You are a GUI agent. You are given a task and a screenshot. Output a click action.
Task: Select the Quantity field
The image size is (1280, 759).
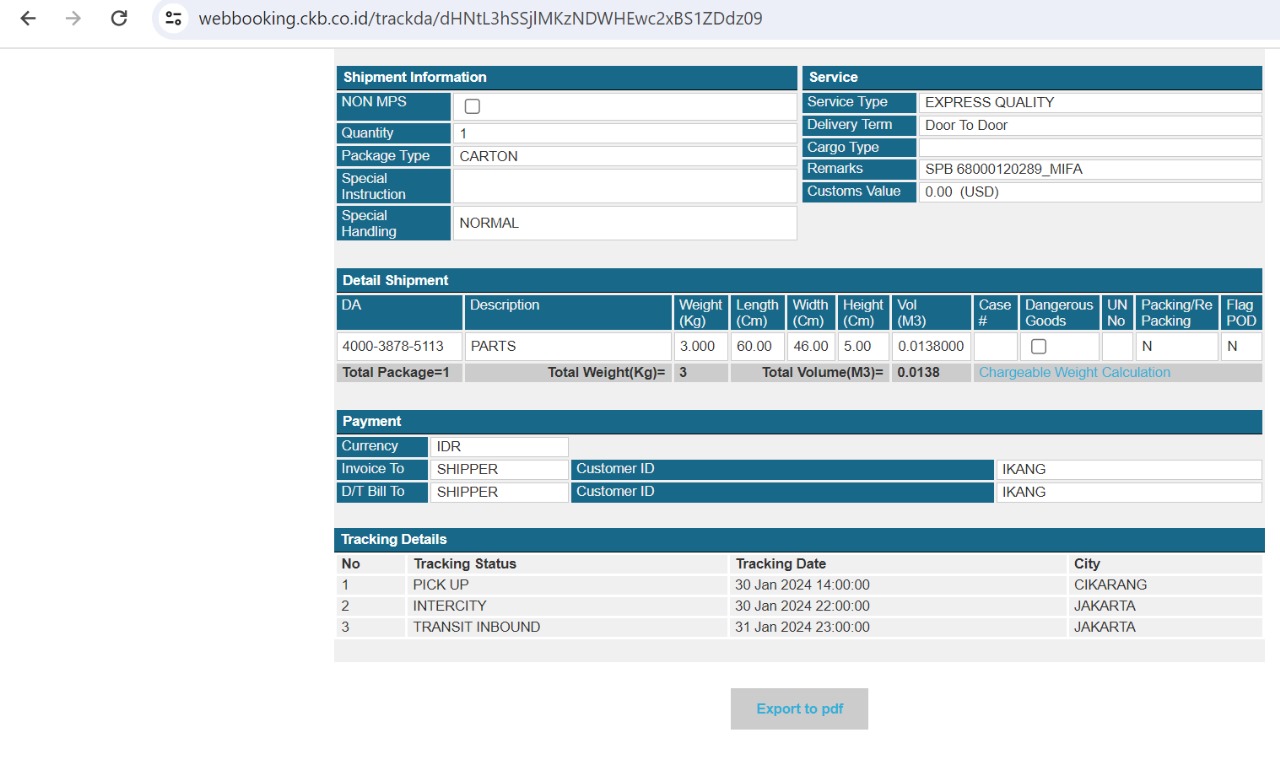click(624, 133)
